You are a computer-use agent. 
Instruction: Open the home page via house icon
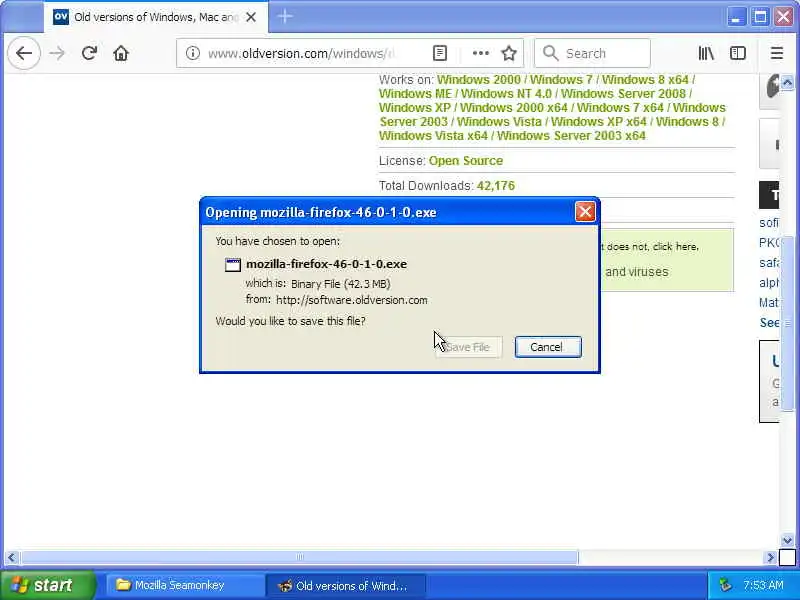[121, 53]
